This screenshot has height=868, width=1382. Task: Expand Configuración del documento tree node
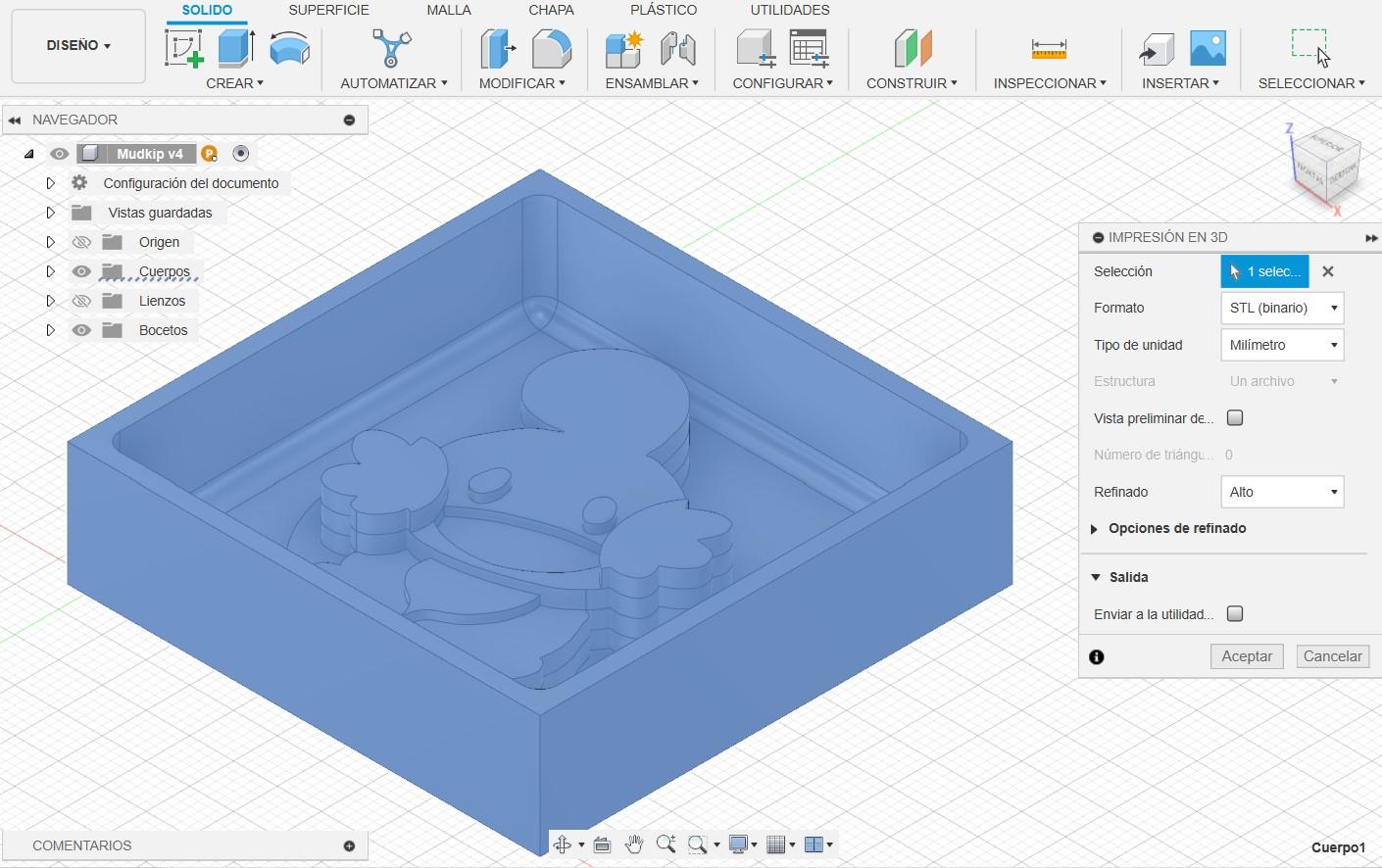click(x=50, y=183)
